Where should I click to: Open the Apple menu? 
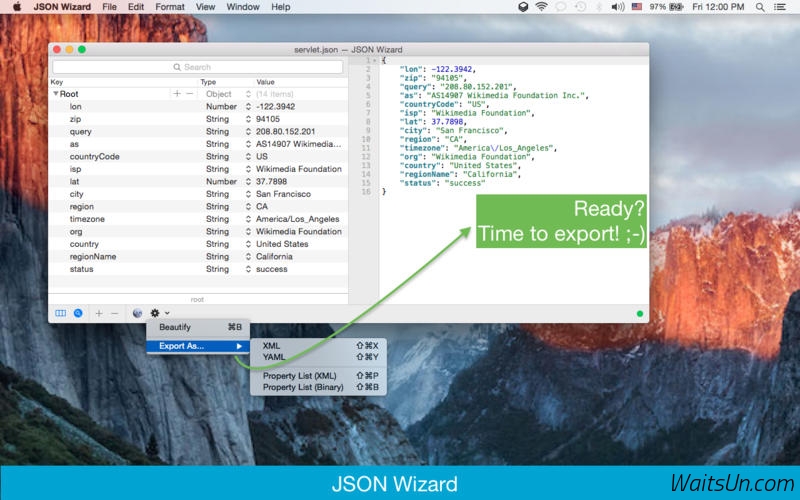coord(16,7)
